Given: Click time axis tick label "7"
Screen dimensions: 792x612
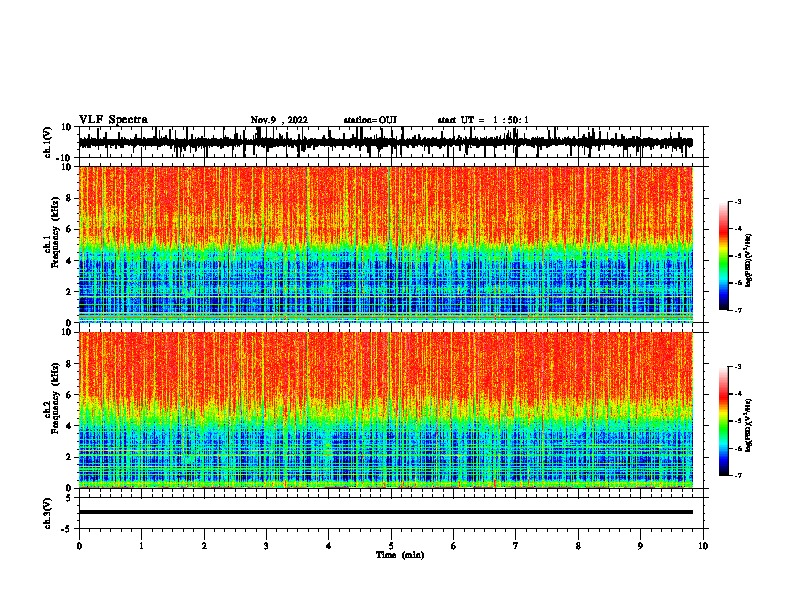Looking at the screenshot, I should [x=516, y=546].
